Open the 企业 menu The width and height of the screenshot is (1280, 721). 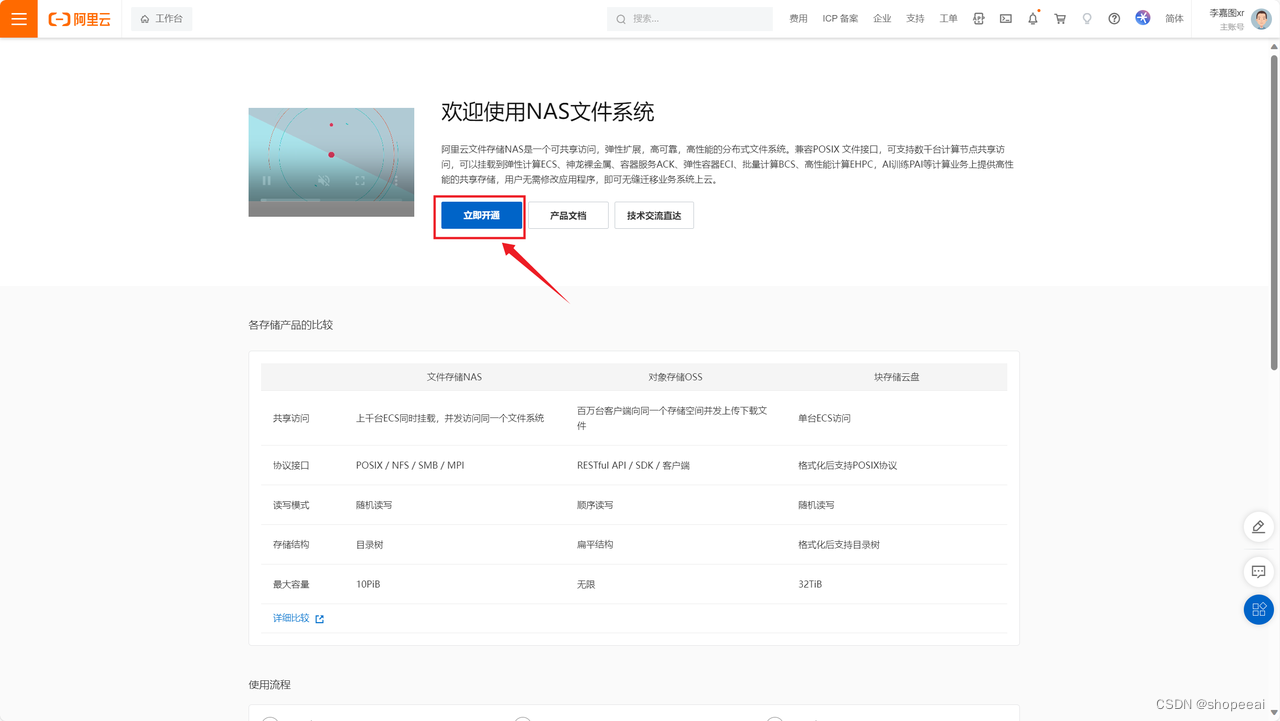882,19
